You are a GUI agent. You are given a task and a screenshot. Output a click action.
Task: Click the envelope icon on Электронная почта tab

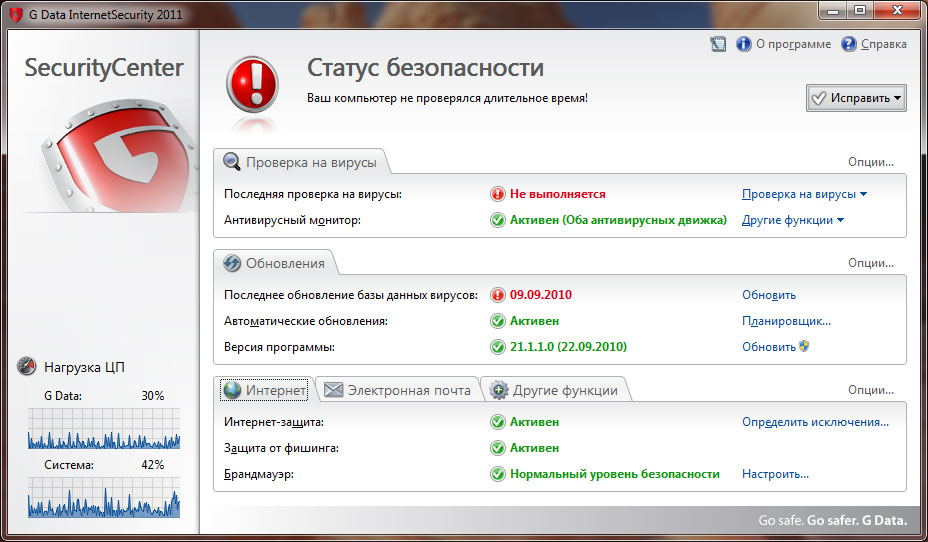tap(333, 390)
